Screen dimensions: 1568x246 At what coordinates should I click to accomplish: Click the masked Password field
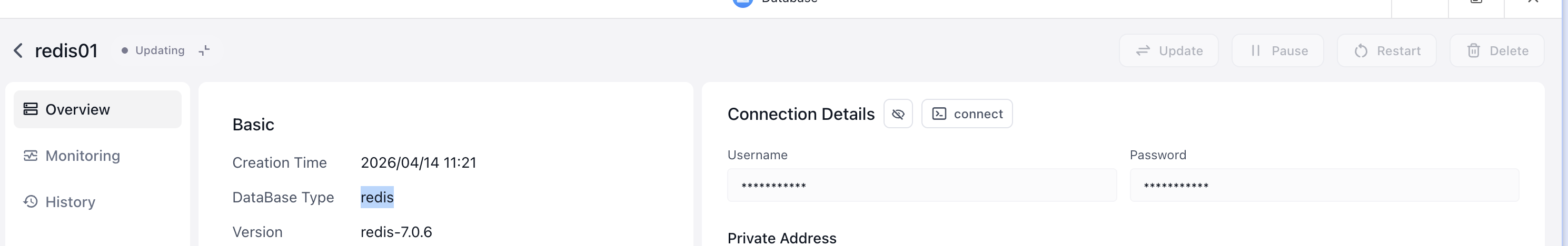click(1324, 185)
